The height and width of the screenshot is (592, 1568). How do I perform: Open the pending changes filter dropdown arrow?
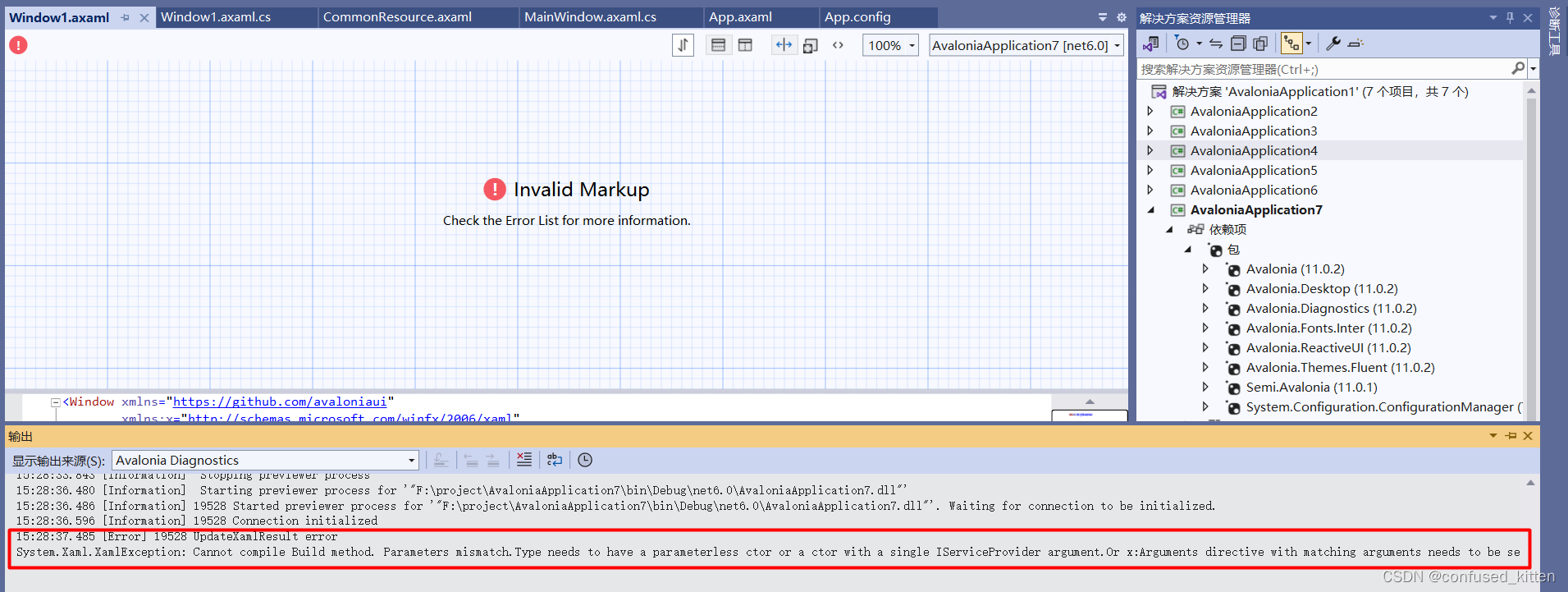1199,44
